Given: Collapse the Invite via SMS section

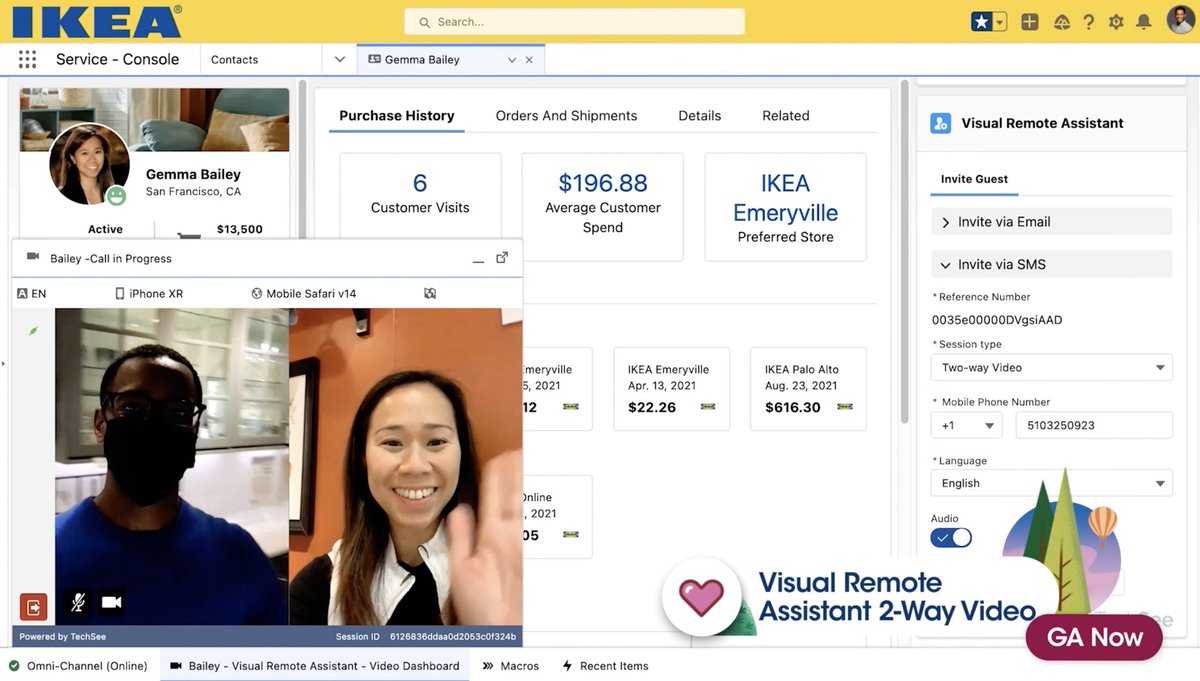Looking at the screenshot, I should coord(1051,264).
